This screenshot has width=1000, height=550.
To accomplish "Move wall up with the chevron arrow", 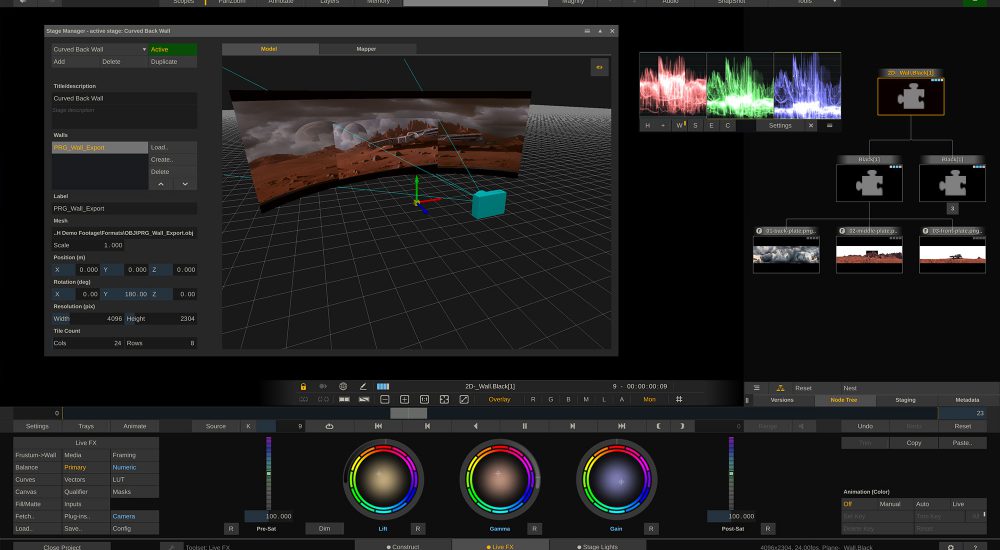I will click(x=161, y=184).
